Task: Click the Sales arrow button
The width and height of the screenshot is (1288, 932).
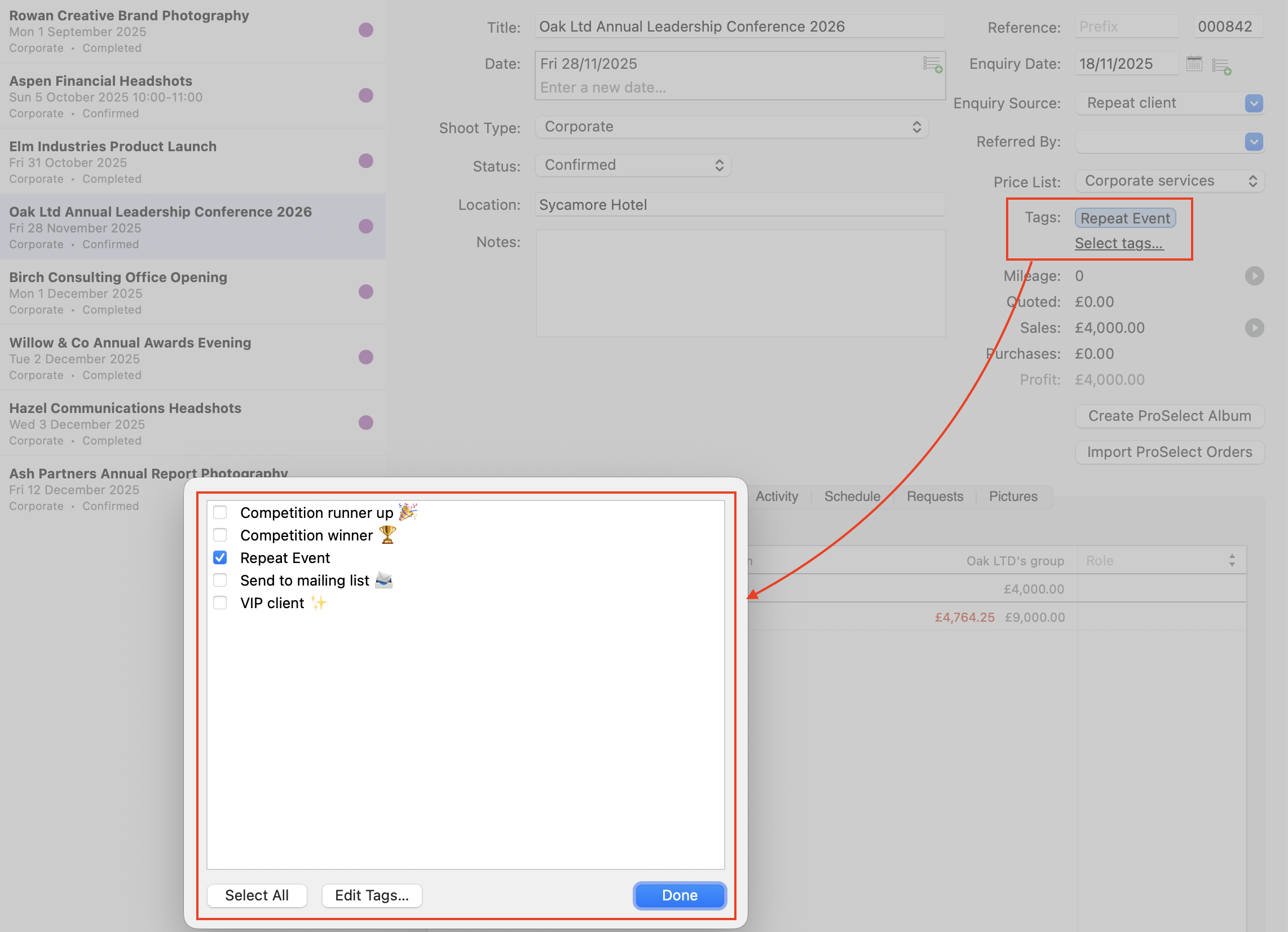Action: 1254,328
